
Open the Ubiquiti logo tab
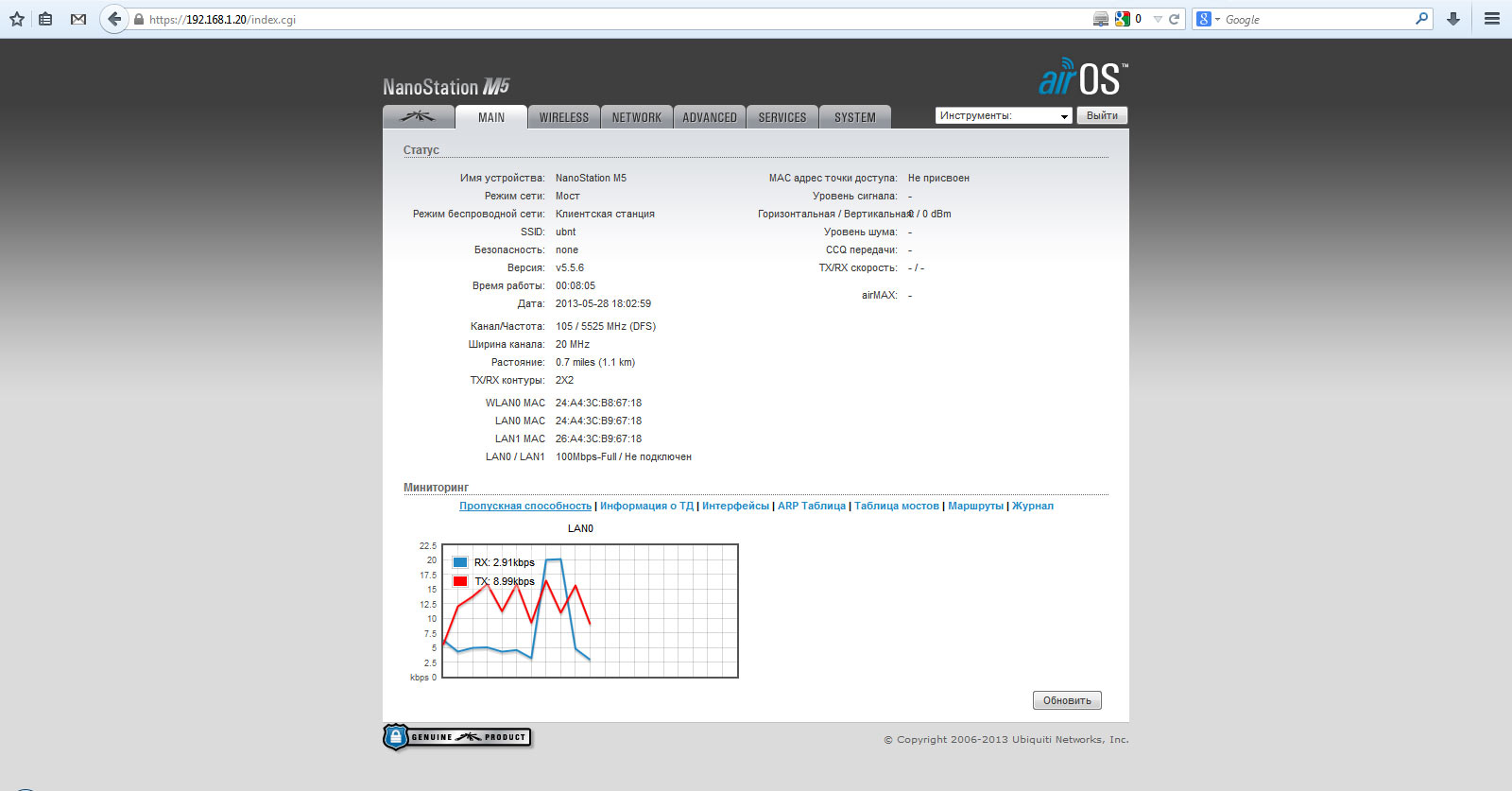point(418,117)
